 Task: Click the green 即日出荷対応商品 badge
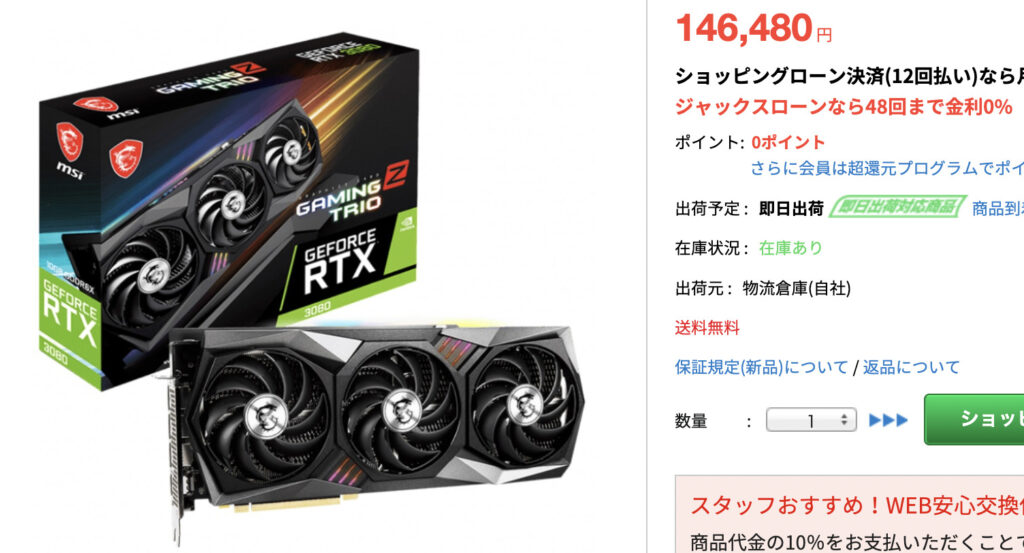tap(897, 208)
